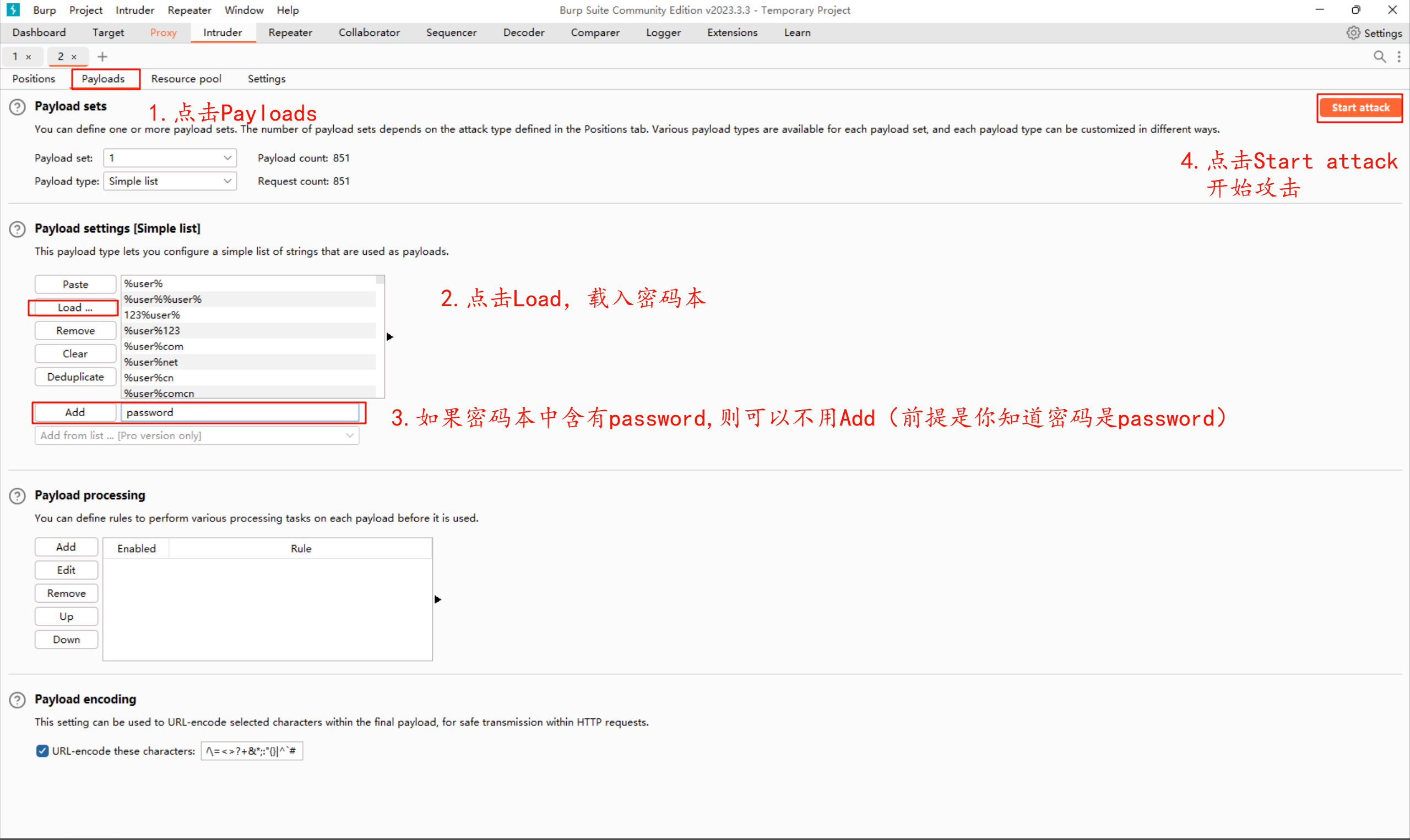Image resolution: width=1410 pixels, height=840 pixels.
Task: Click the Settings gear icon
Action: click(1353, 33)
